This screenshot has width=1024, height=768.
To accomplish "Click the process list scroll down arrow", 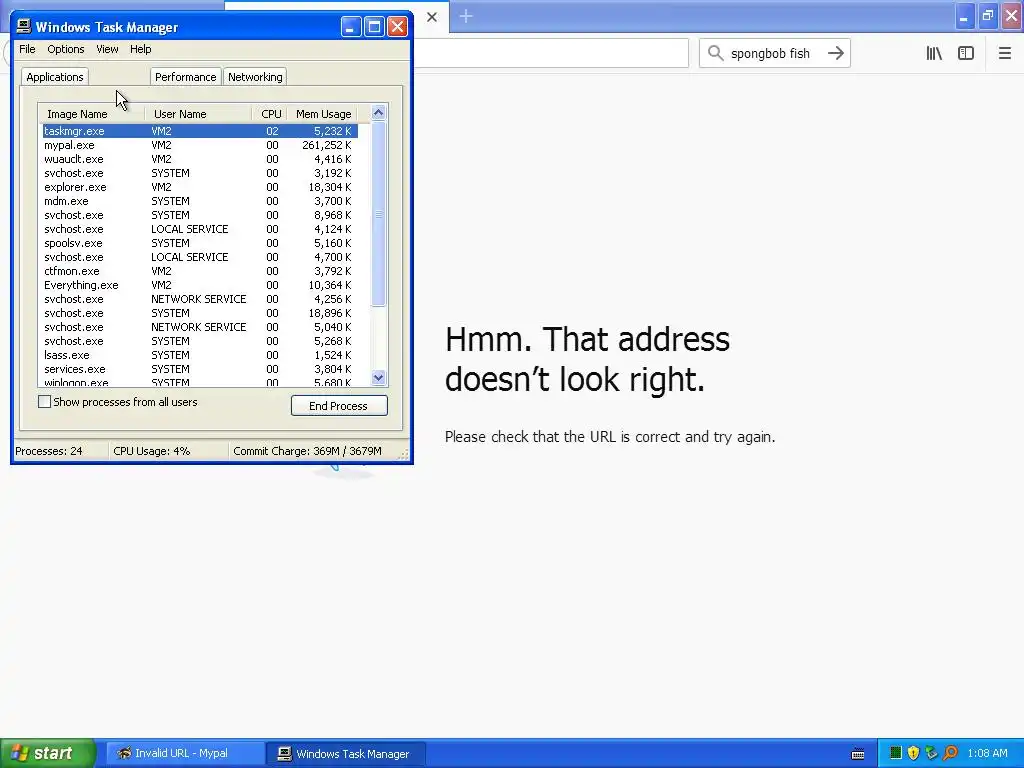I will pos(378,377).
